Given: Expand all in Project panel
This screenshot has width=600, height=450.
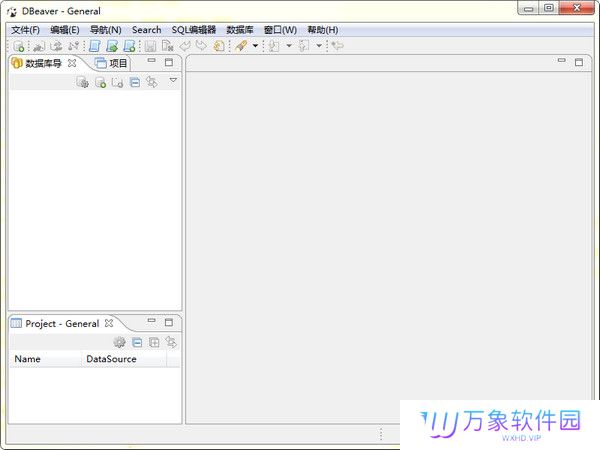Looking at the screenshot, I should [x=154, y=342].
